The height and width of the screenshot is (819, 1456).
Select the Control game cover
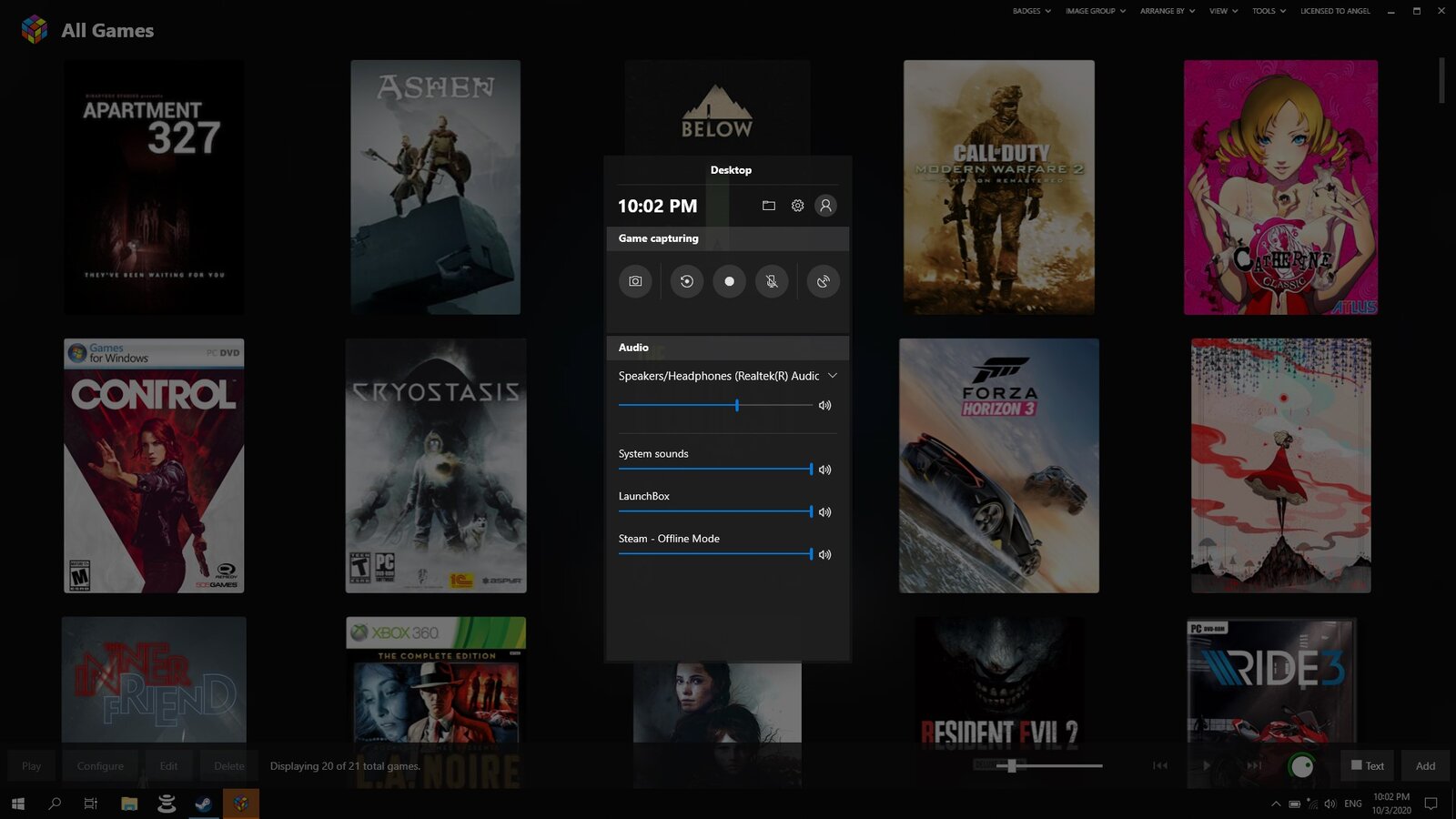(x=154, y=466)
